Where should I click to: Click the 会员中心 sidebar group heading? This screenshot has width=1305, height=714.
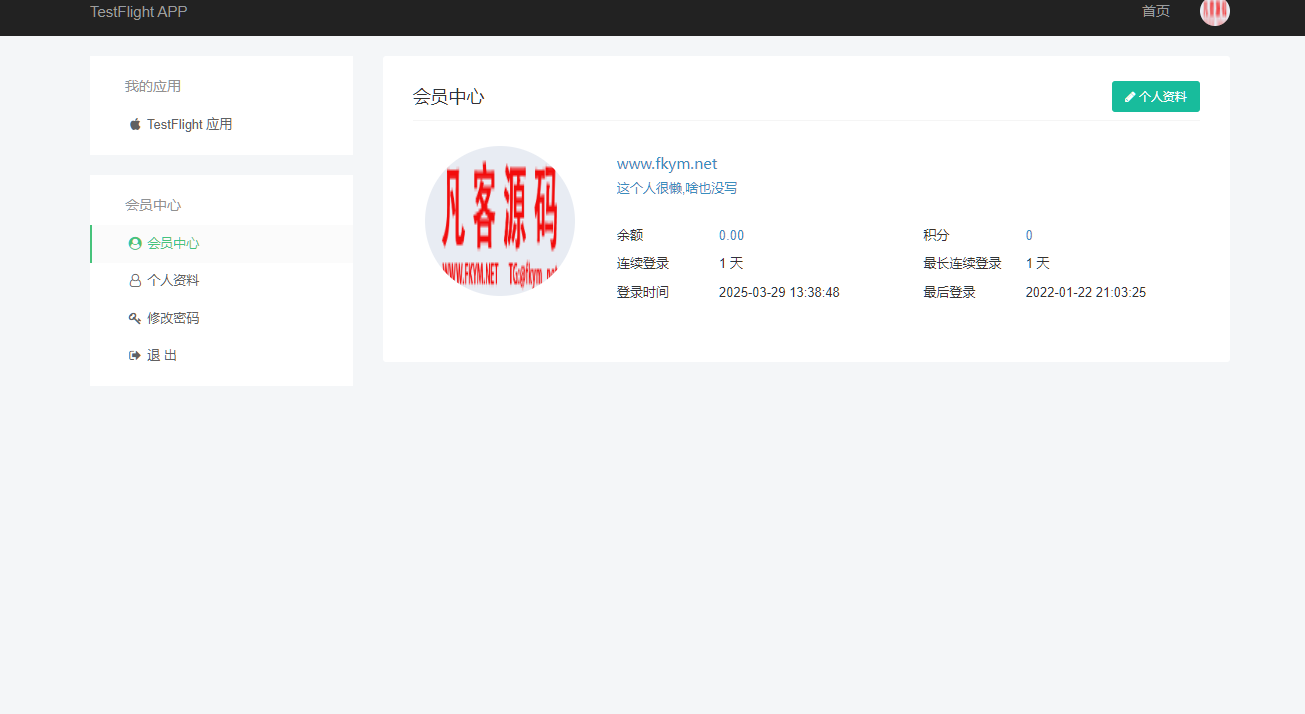pos(153,205)
